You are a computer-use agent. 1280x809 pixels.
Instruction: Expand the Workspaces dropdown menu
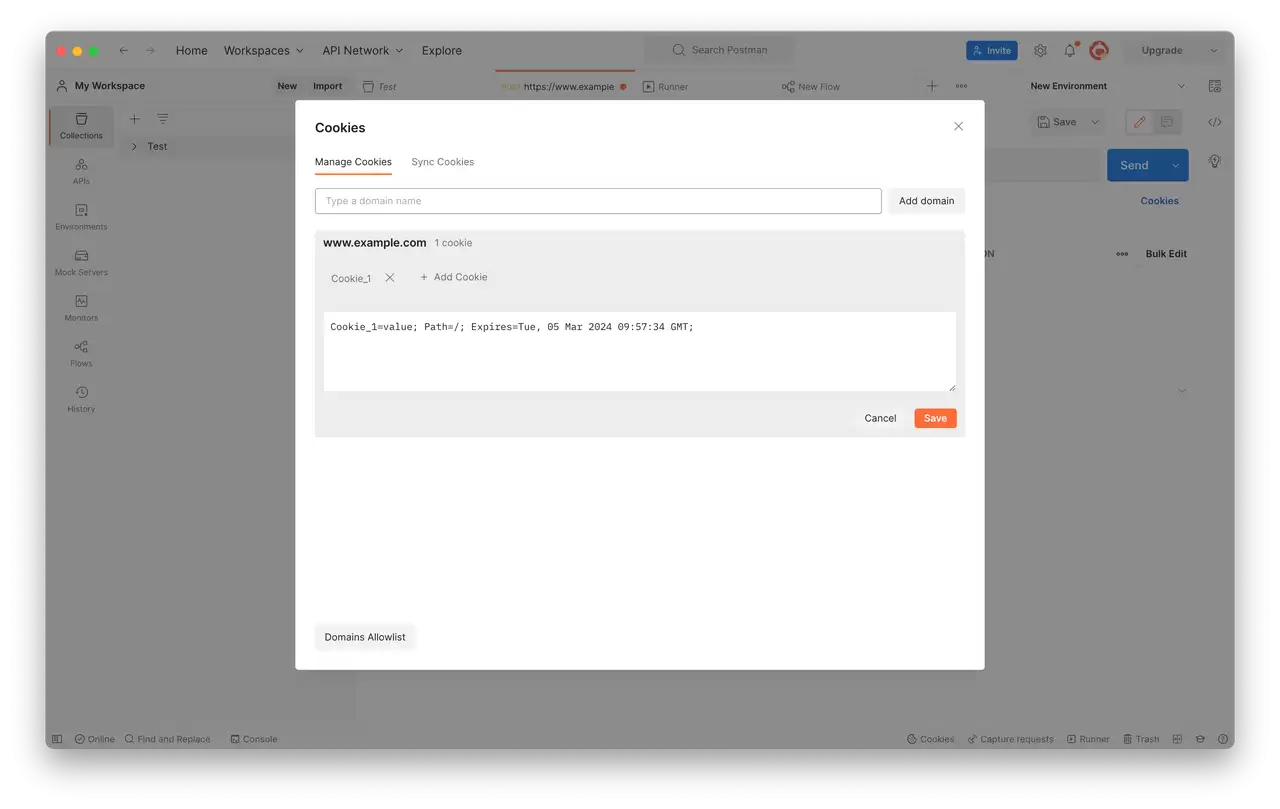pos(263,50)
